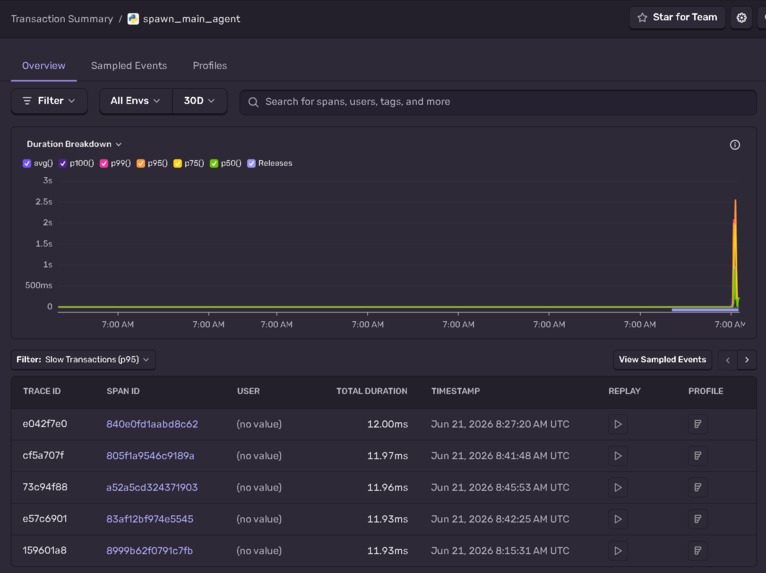Toggle the p95() series checkbox
The image size is (766, 573).
(x=141, y=163)
